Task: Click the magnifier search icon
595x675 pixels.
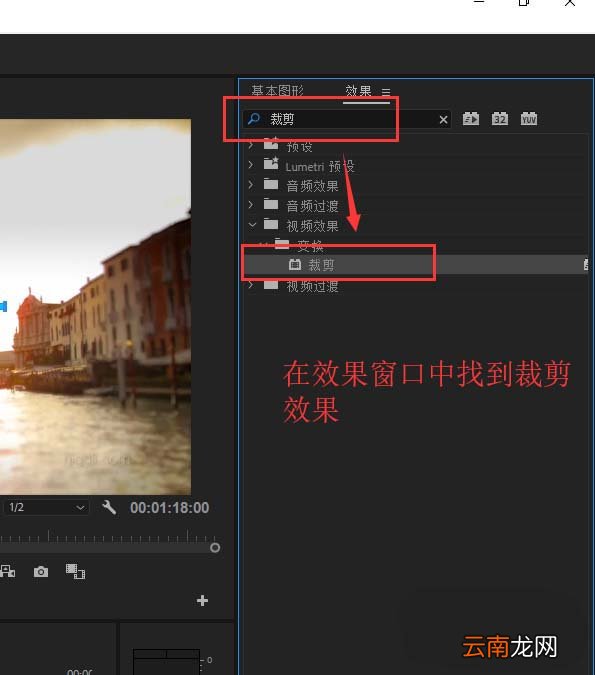Action: click(x=254, y=118)
